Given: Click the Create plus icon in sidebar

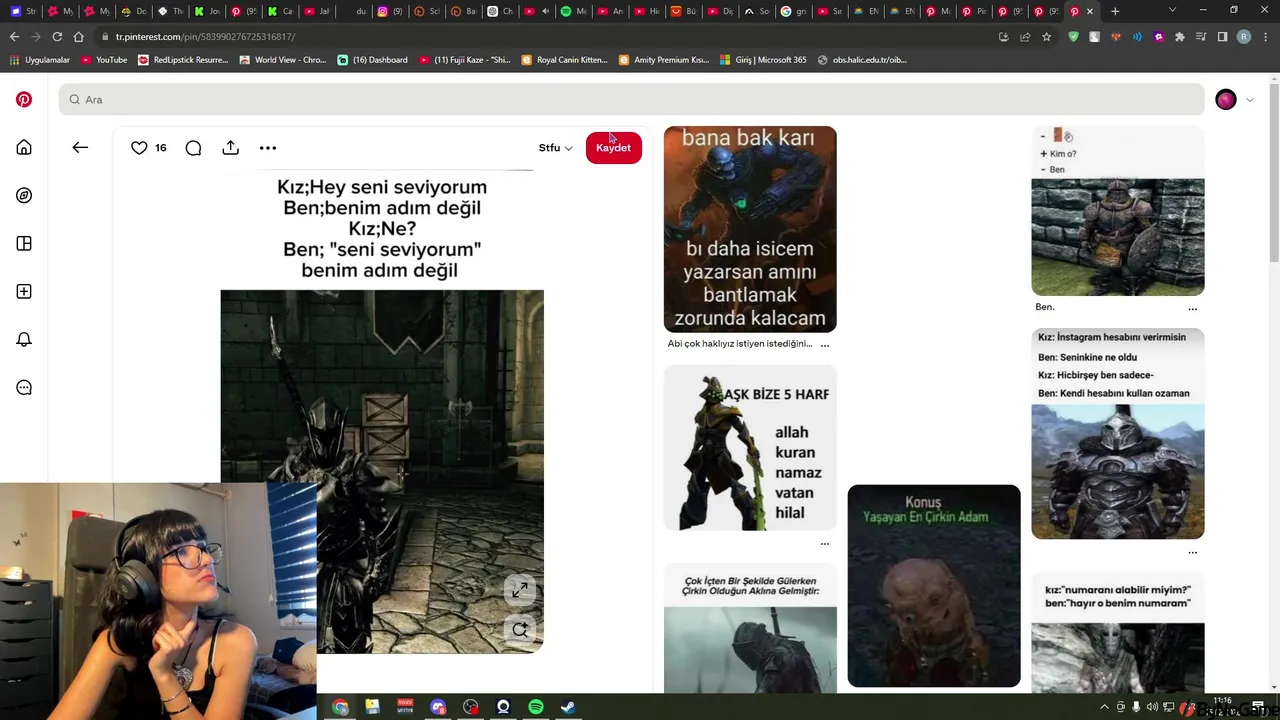Looking at the screenshot, I should (24, 292).
